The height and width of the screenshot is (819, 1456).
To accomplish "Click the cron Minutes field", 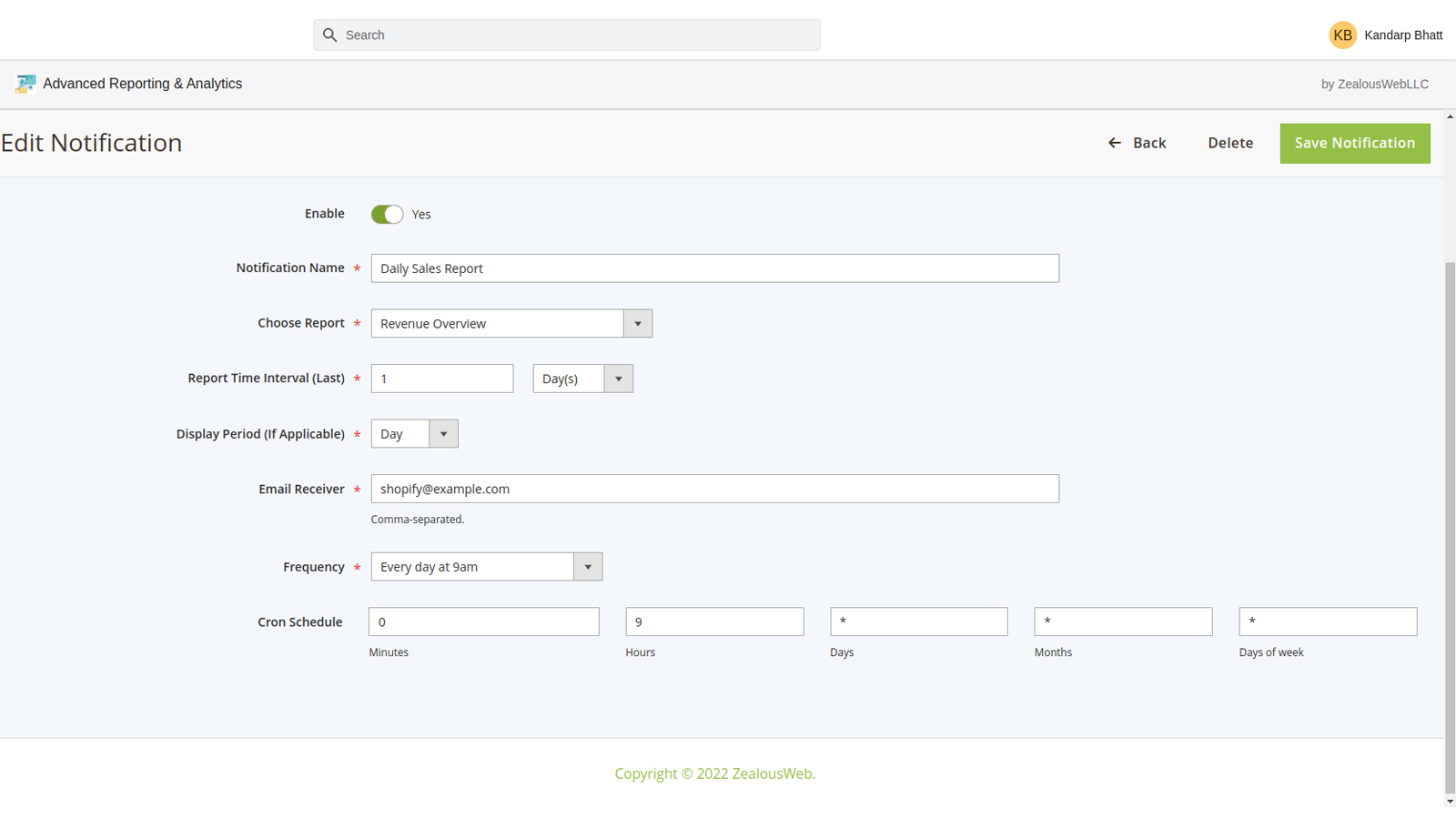I will point(483,622).
